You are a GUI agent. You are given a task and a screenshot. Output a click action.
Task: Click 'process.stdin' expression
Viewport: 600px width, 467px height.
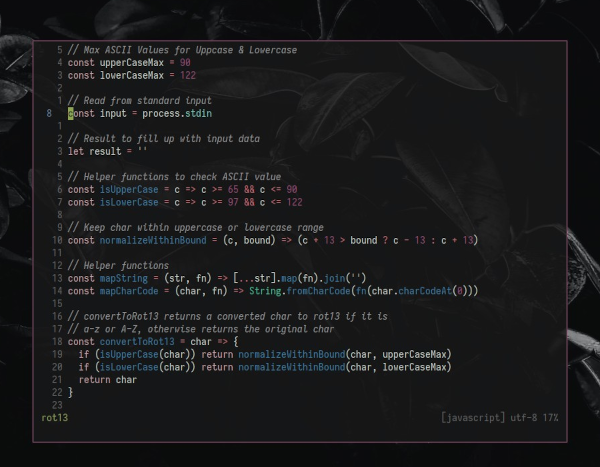(177, 114)
